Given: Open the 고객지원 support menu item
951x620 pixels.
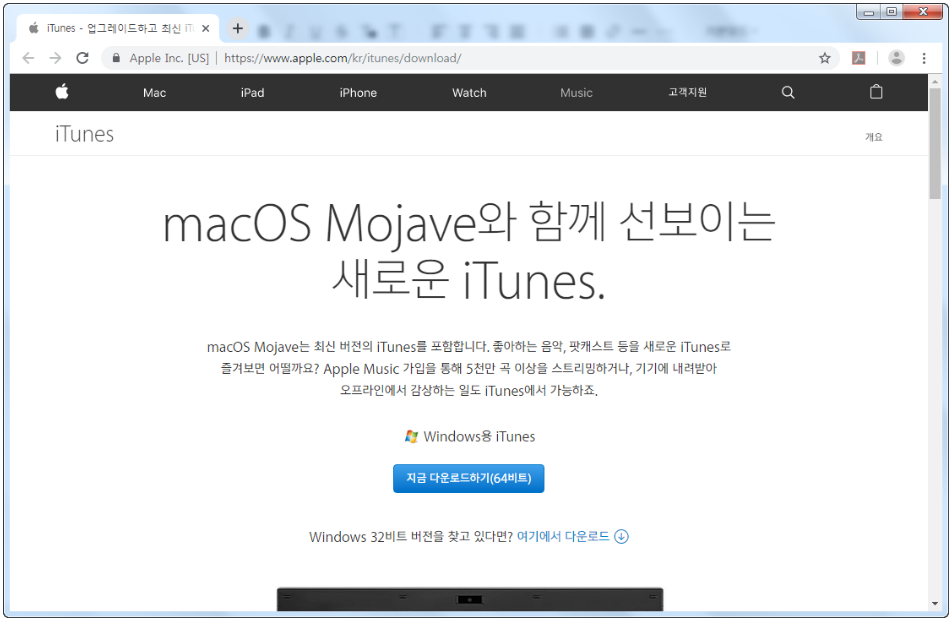Looking at the screenshot, I should point(688,92).
